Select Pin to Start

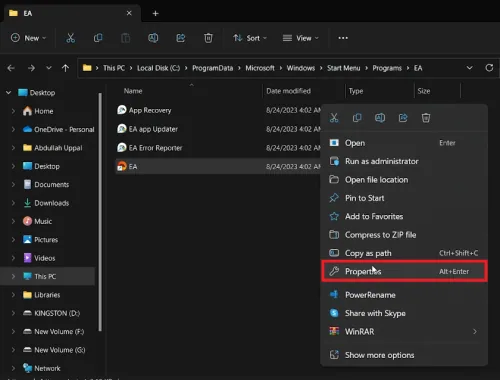tap(404, 198)
